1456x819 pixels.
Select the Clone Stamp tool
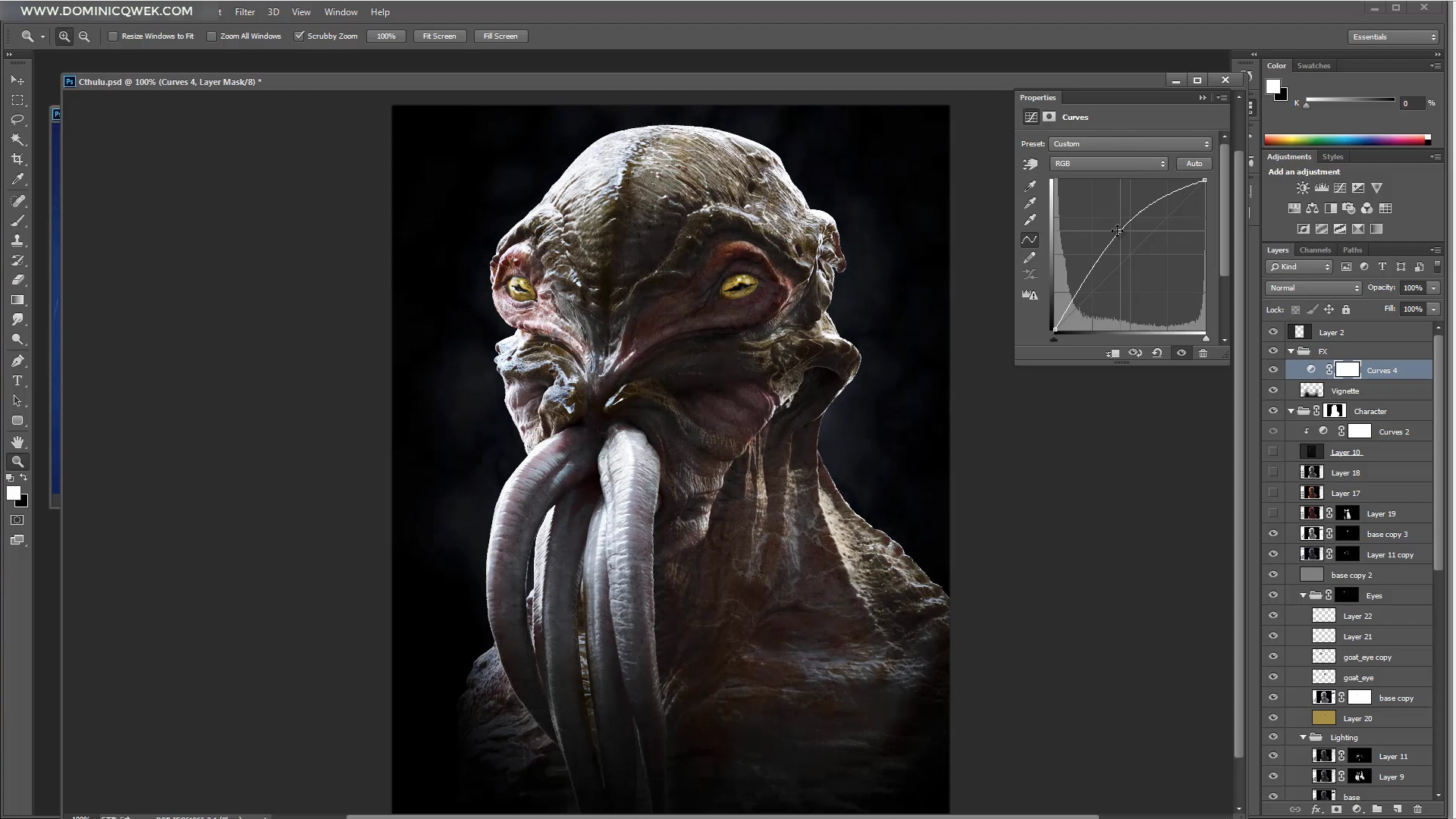[17, 240]
